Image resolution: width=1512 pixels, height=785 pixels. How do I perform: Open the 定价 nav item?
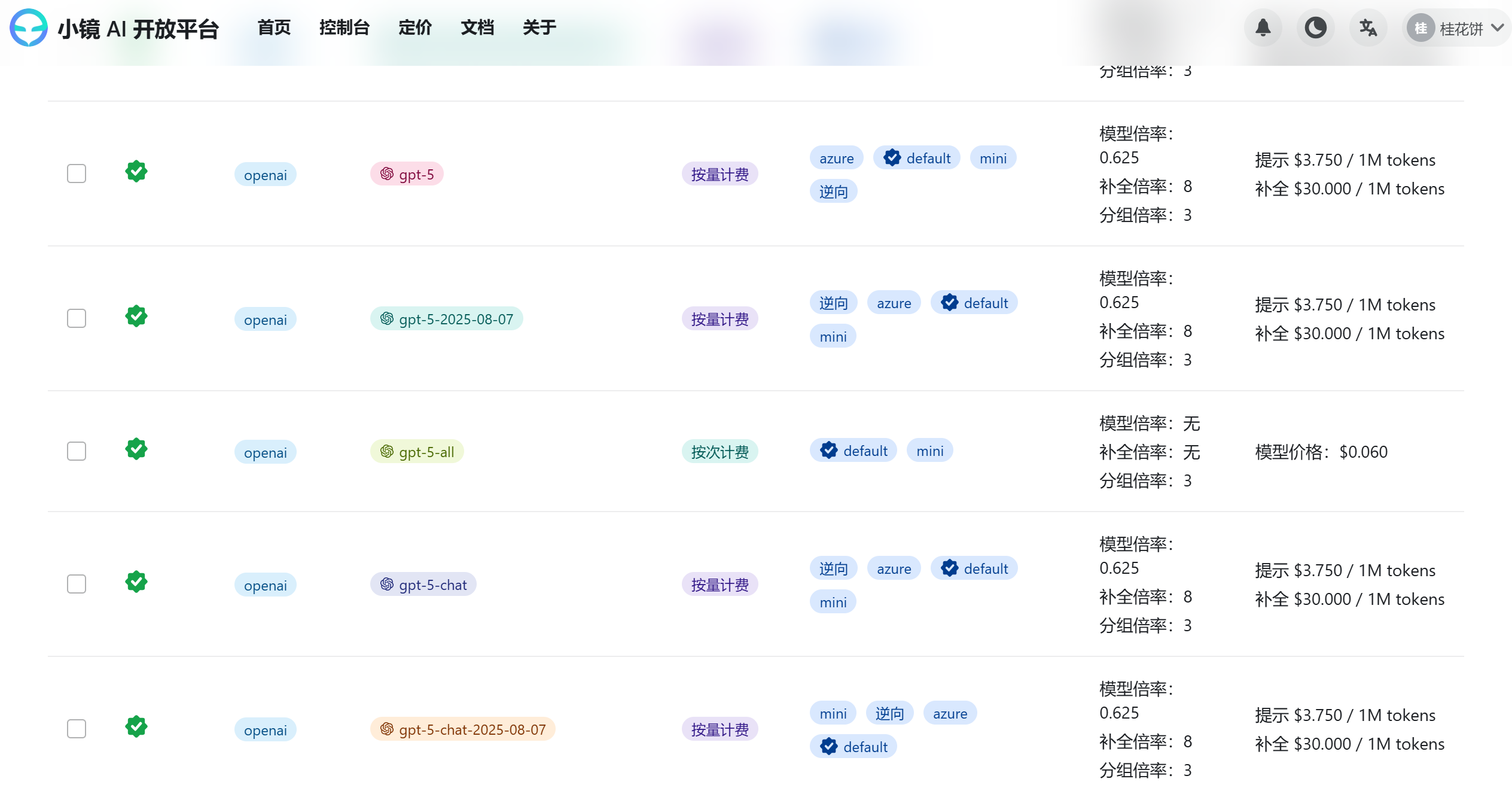415,28
